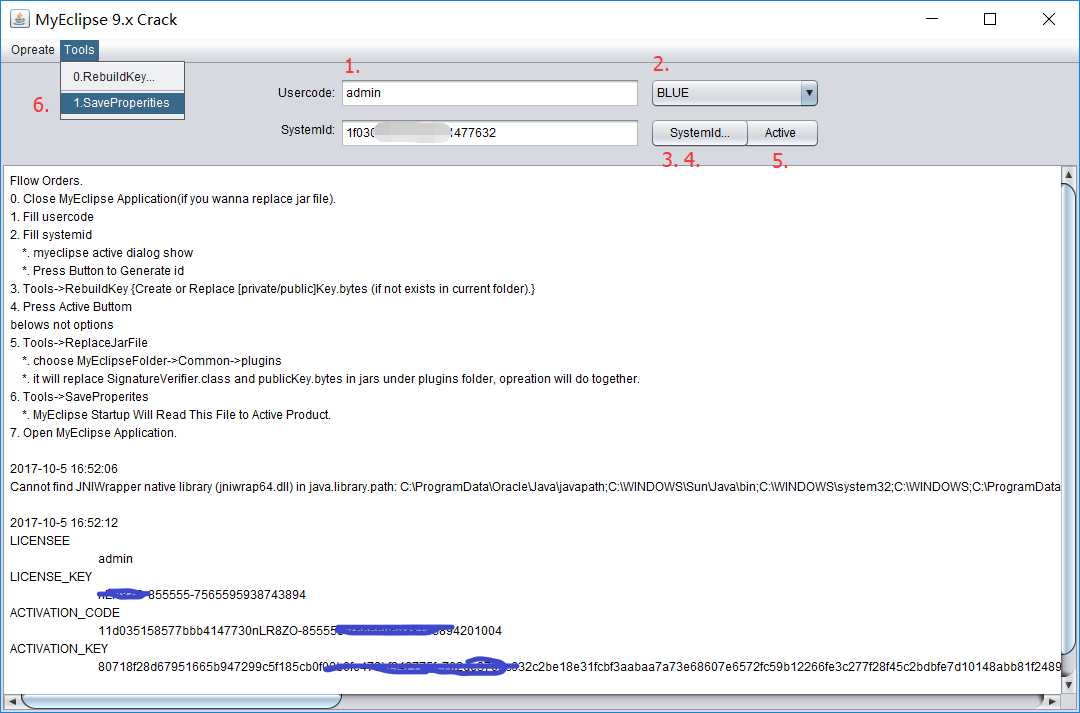This screenshot has height=713, width=1080.
Task: Click the license key value ending 7565595938743894
Action: pyautogui.click(x=202, y=595)
